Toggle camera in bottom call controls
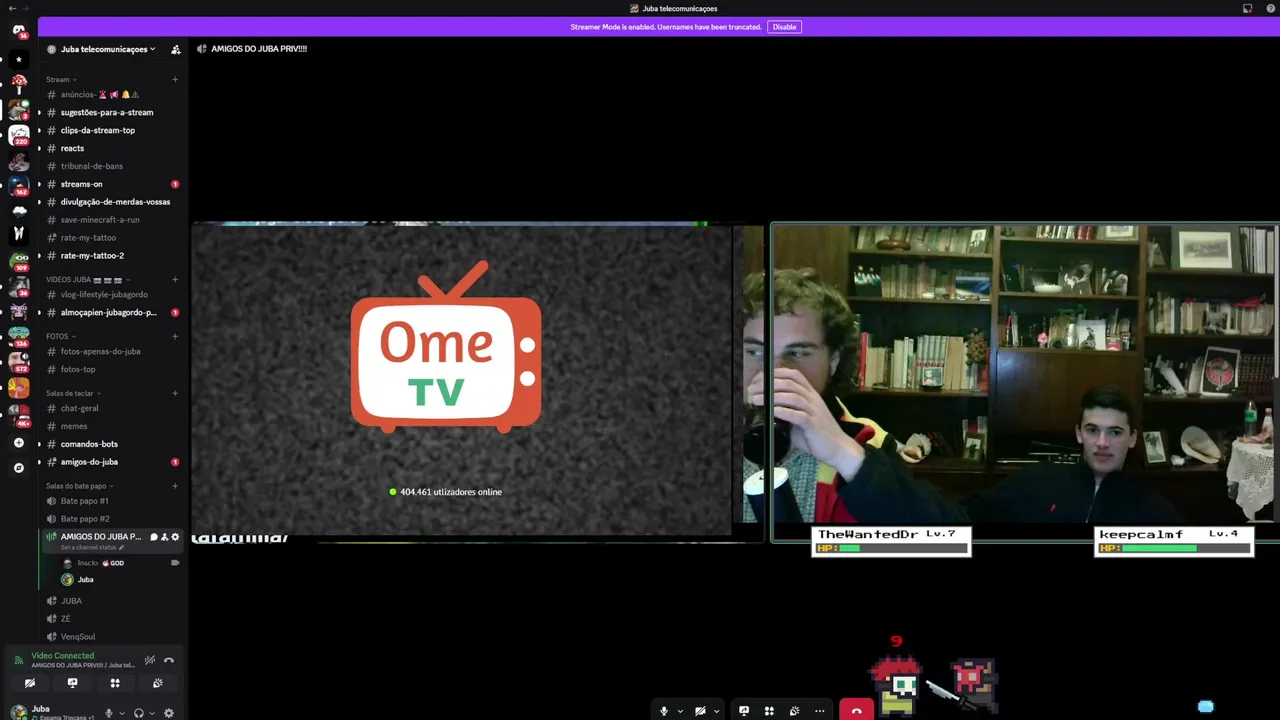This screenshot has height=720, width=1280. [x=700, y=711]
